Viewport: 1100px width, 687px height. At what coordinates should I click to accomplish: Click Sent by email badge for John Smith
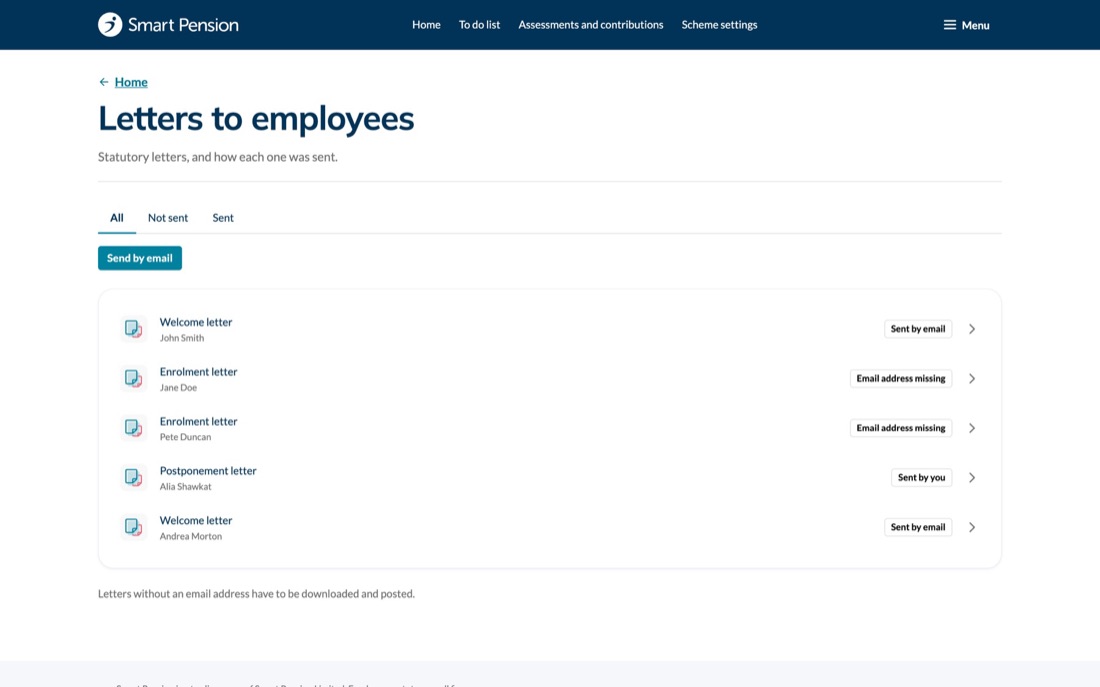click(918, 329)
